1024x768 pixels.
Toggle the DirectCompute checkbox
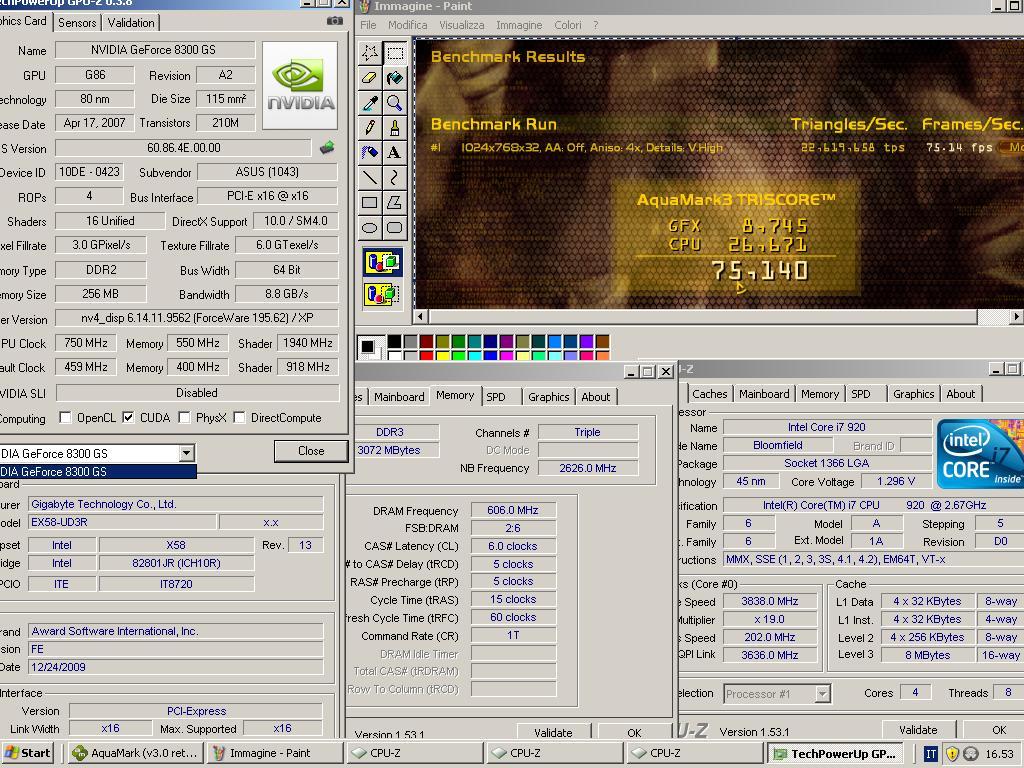tap(240, 417)
